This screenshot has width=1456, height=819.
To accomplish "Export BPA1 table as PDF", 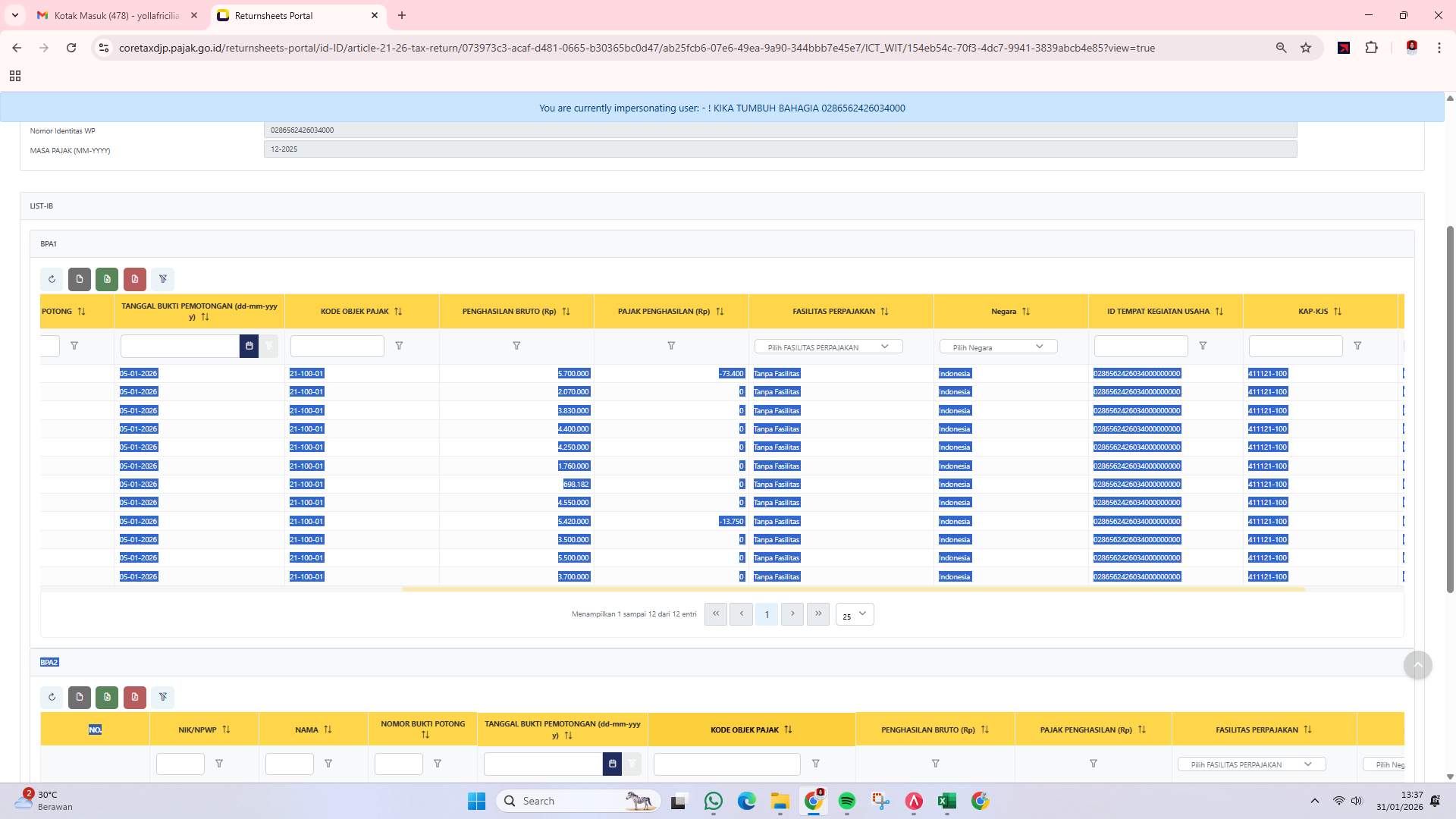I will pyautogui.click(x=135, y=279).
